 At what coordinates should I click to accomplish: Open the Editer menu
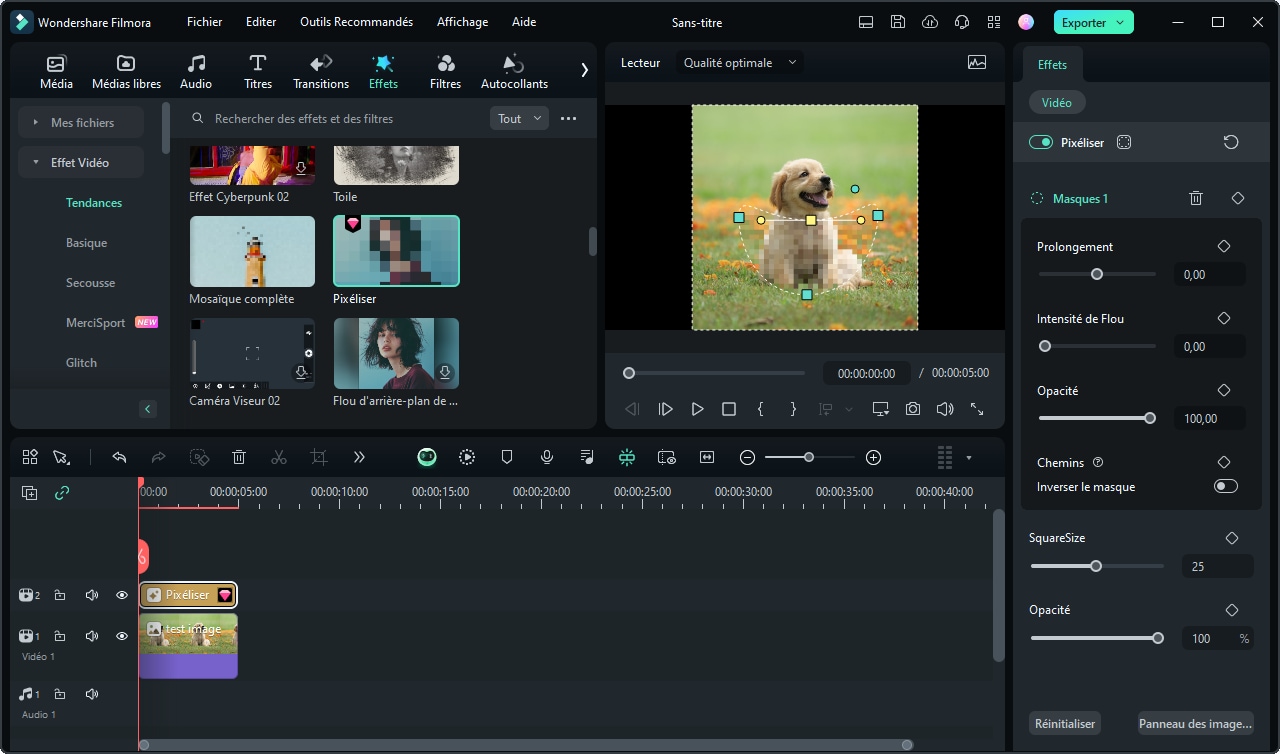[x=261, y=22]
